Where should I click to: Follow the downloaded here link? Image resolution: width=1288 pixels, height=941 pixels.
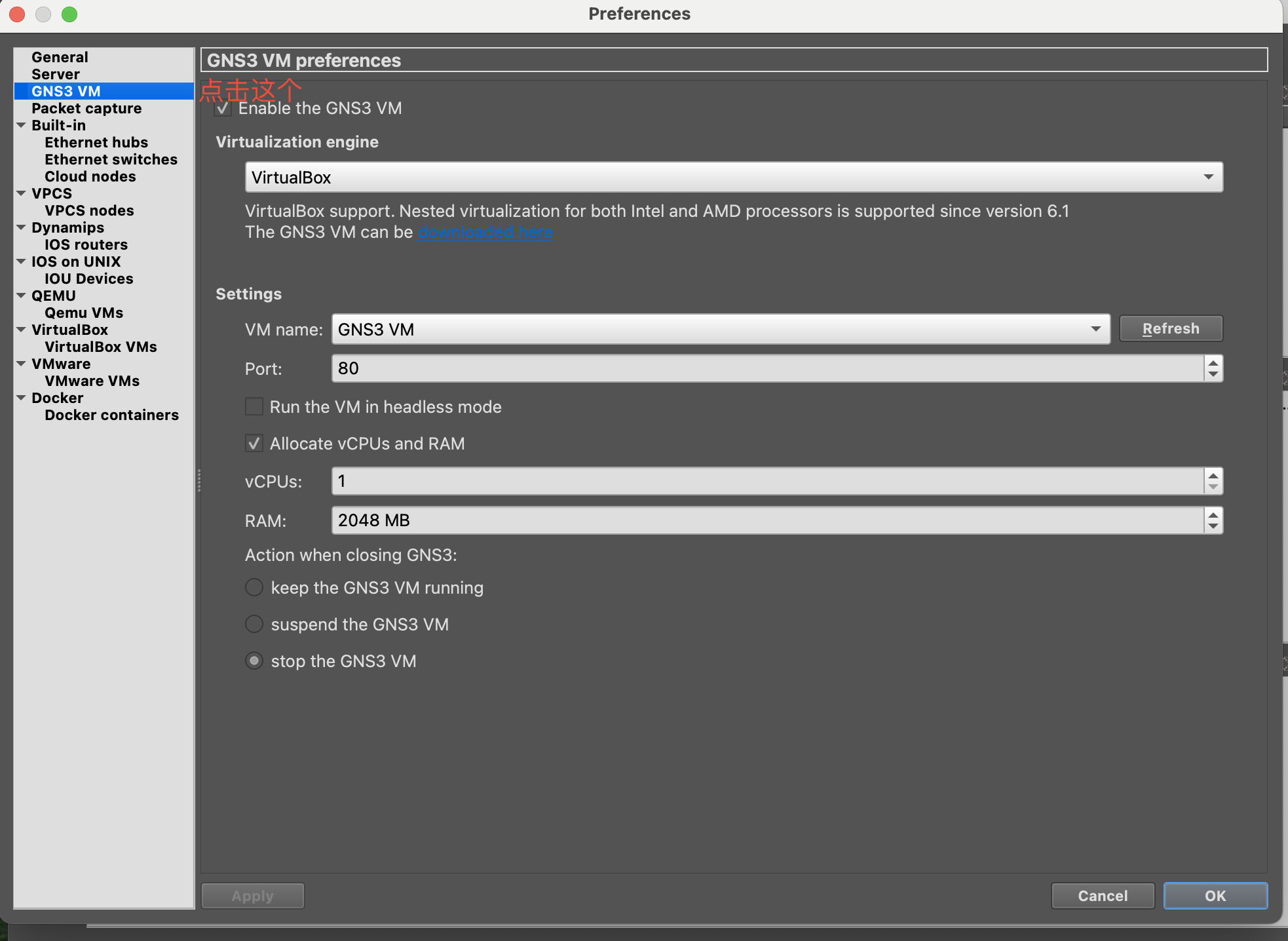tap(485, 232)
